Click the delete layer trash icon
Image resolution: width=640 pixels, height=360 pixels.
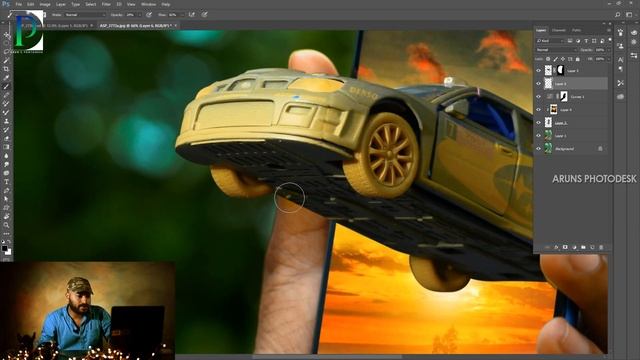pos(601,247)
